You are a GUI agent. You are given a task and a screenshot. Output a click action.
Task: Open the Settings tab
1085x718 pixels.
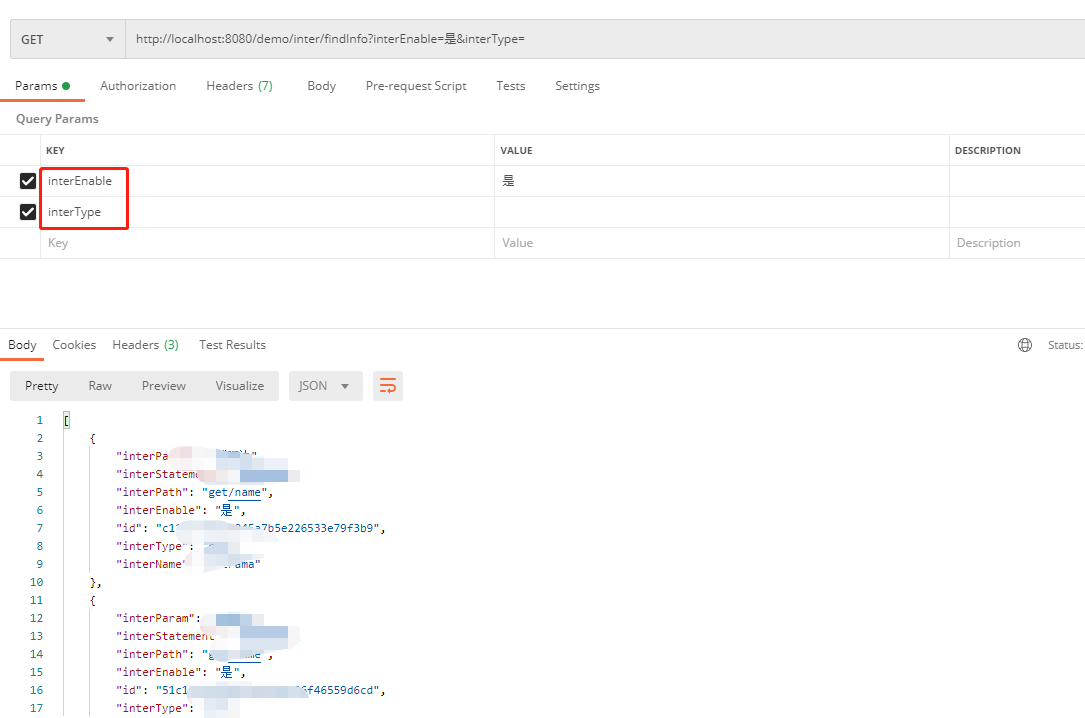tap(577, 86)
